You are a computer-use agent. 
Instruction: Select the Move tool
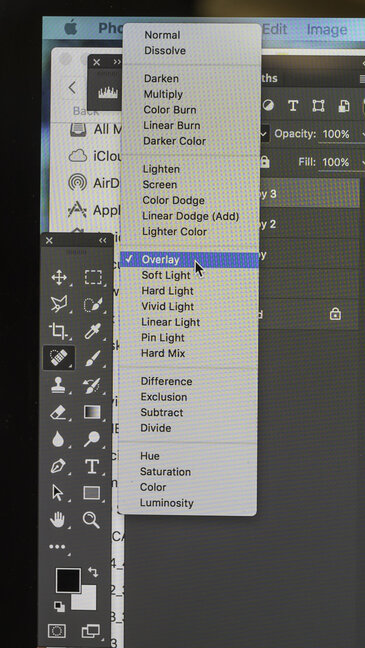click(x=59, y=277)
